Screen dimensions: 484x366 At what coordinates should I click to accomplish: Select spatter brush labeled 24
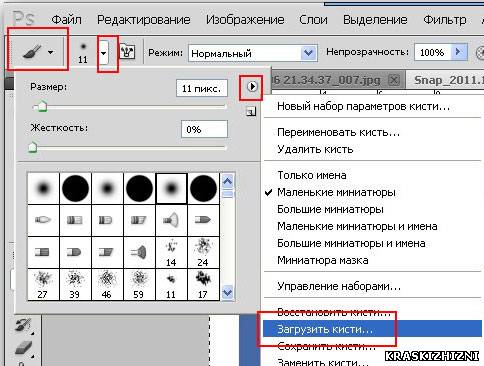[x=203, y=253]
